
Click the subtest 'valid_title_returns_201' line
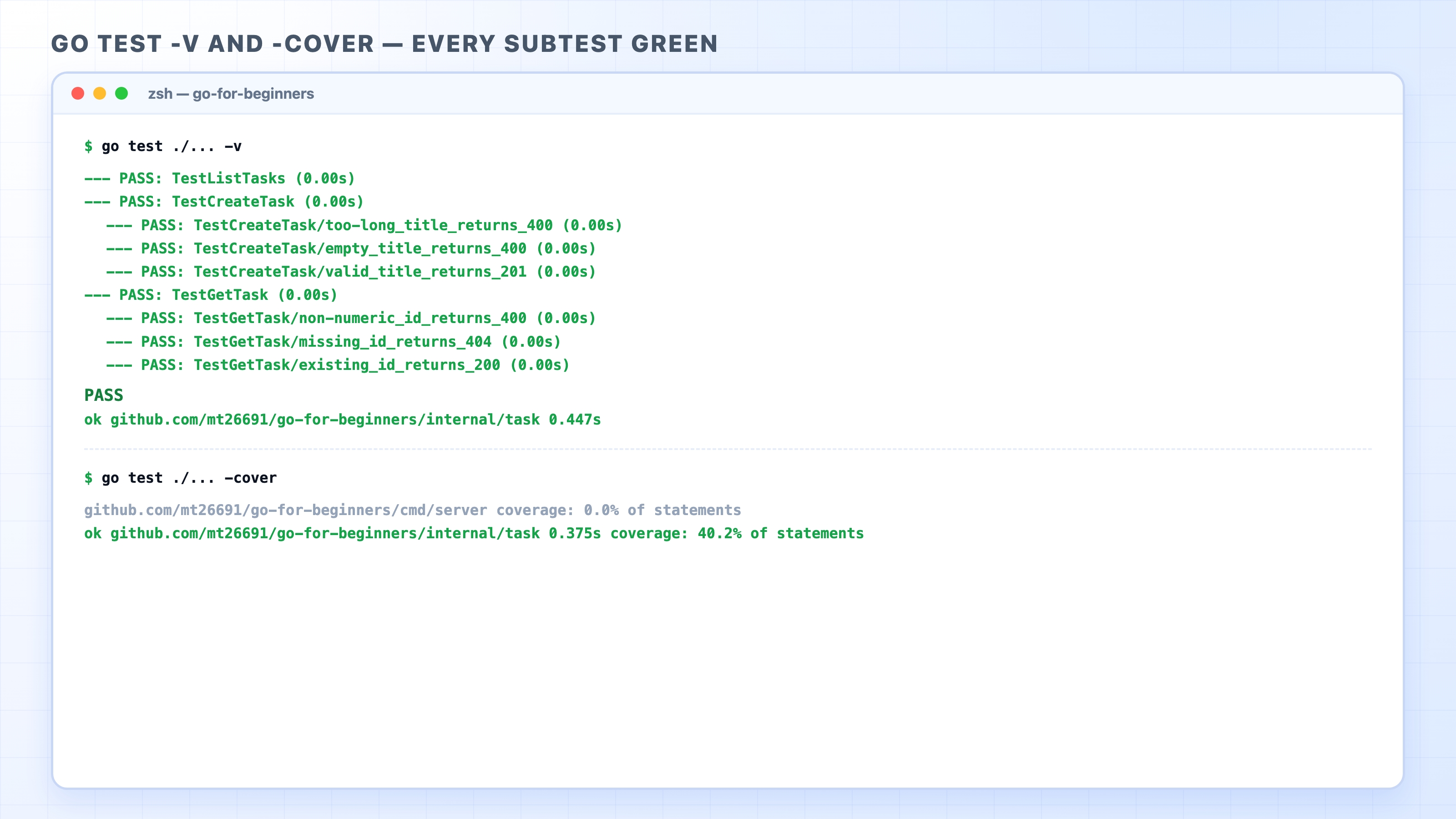tap(351, 272)
